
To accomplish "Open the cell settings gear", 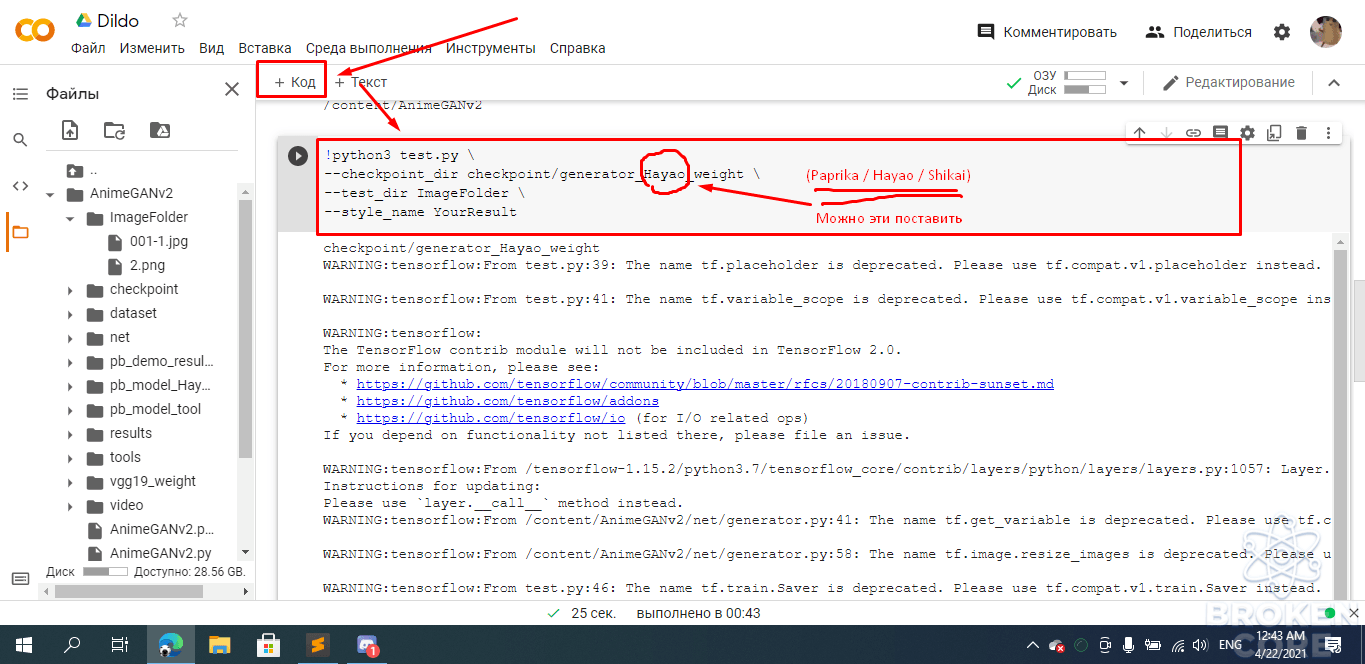I will point(1247,132).
